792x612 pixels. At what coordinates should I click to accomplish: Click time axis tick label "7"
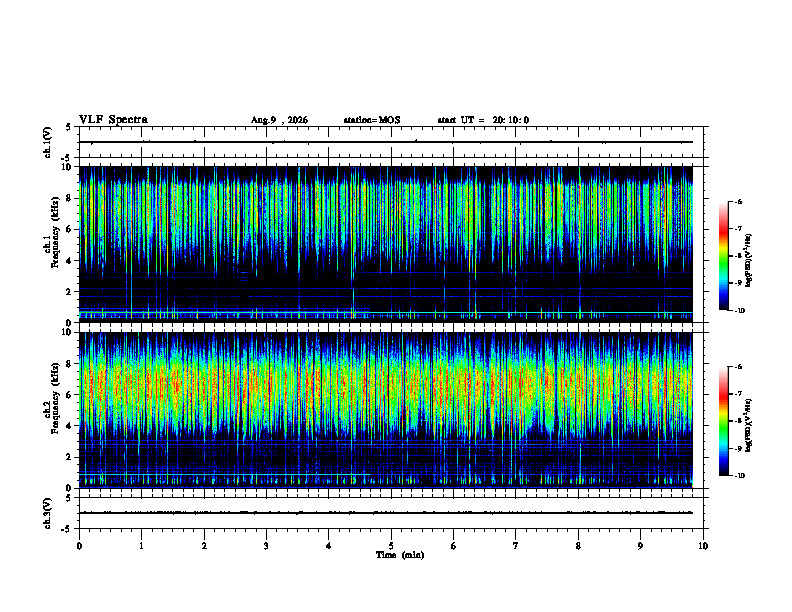pos(516,546)
